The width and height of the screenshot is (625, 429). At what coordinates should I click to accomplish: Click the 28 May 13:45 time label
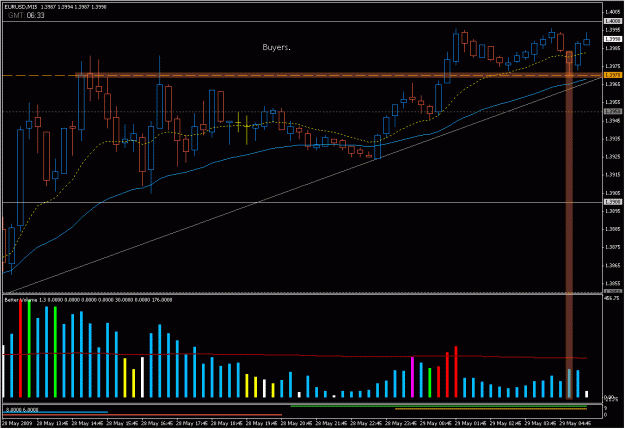(x=52, y=423)
